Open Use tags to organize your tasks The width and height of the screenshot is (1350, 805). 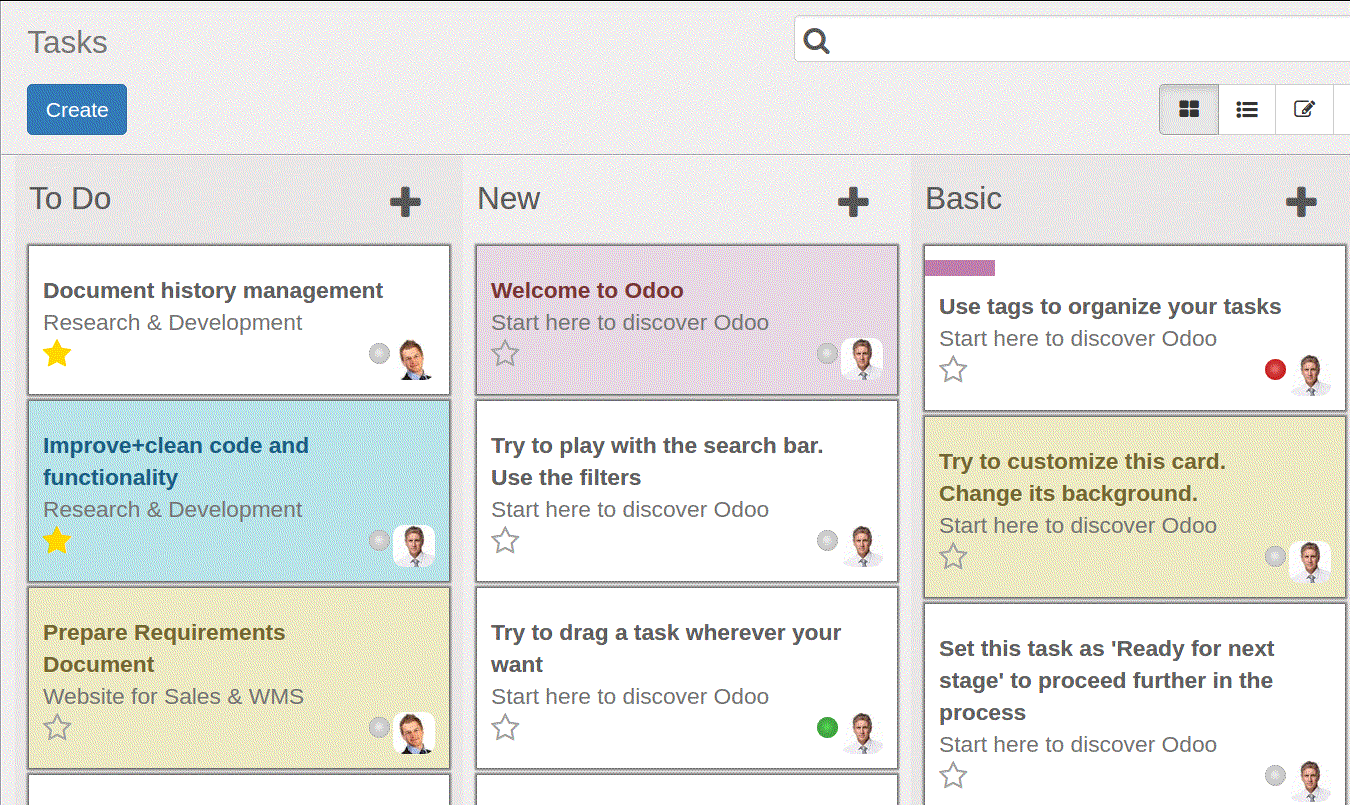(1110, 307)
